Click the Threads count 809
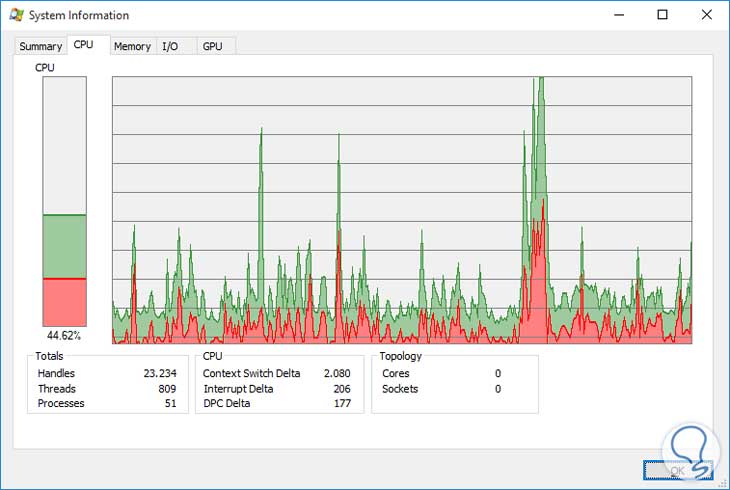Viewport: 730px width, 490px height. coord(167,388)
